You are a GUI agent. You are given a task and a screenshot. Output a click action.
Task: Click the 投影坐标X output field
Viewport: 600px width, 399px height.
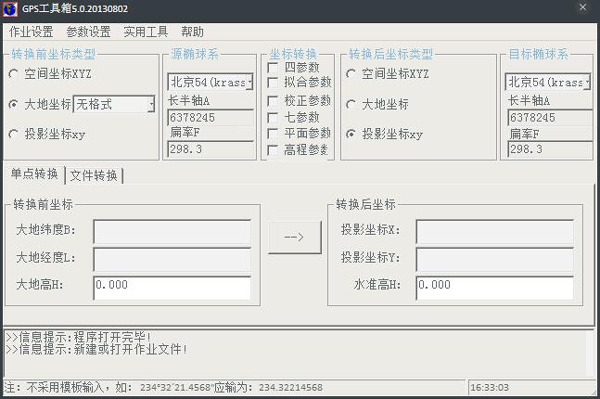pos(495,232)
